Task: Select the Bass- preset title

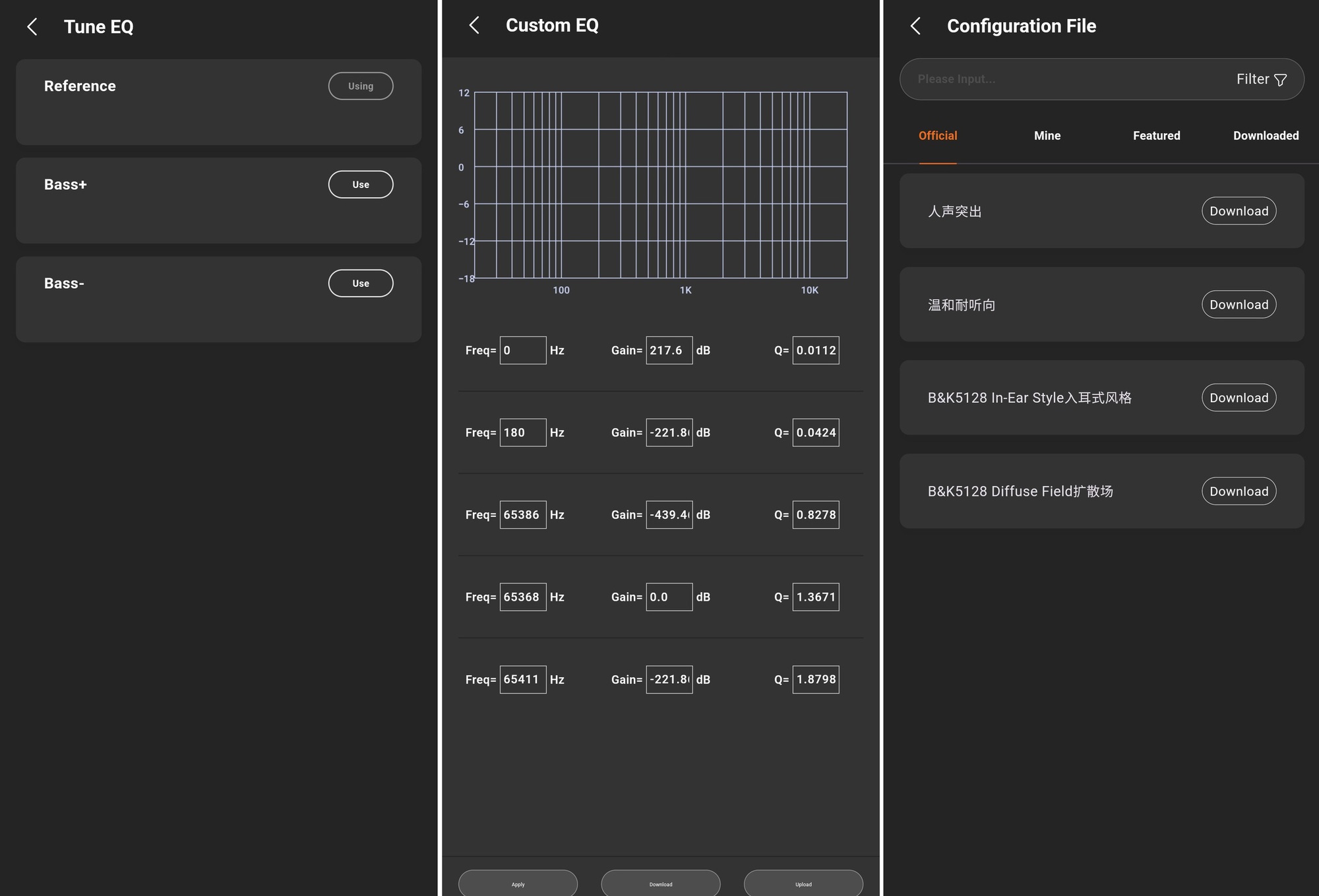Action: point(64,284)
